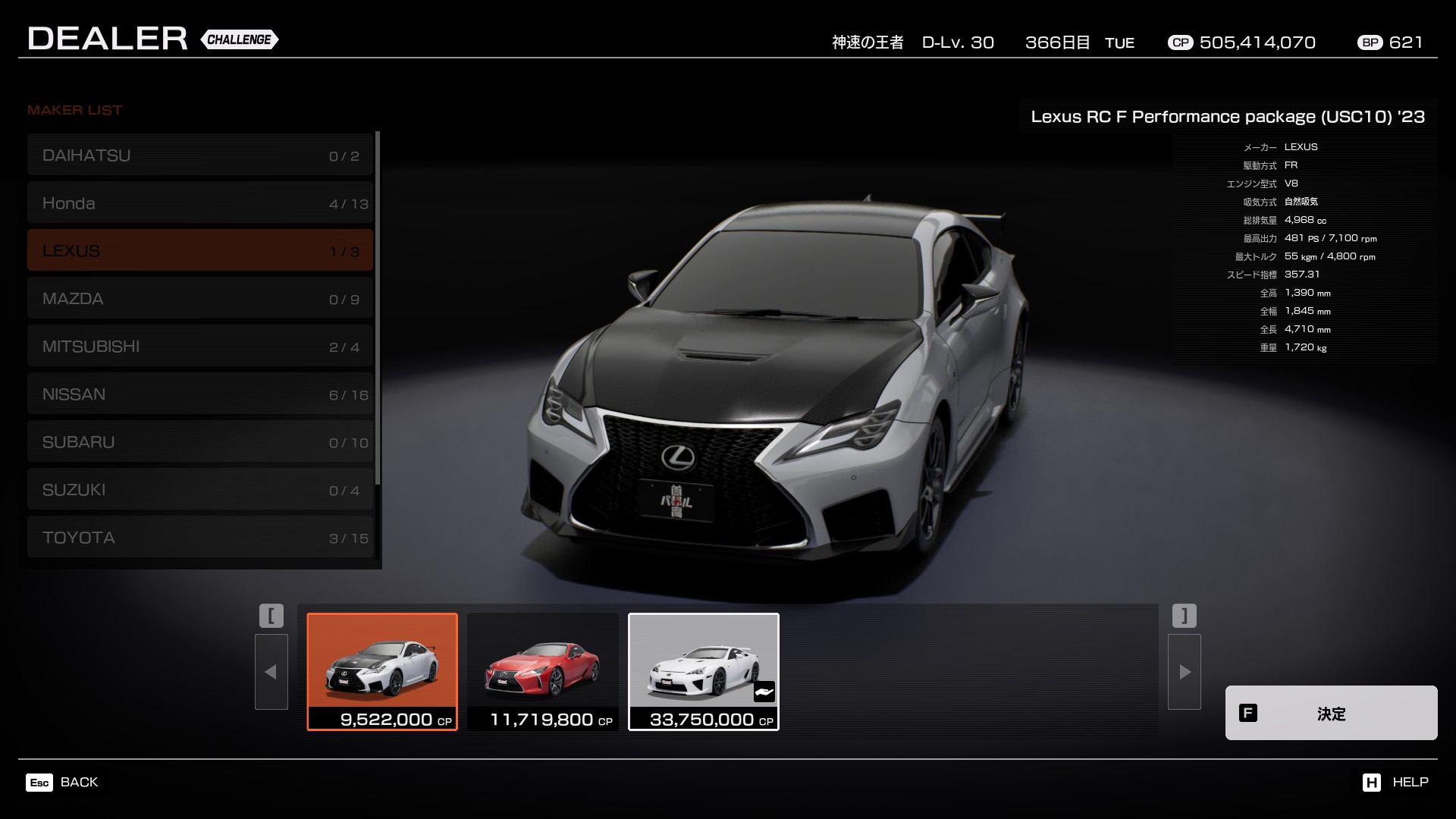
Task: Click the F key icon
Action: pyautogui.click(x=1247, y=713)
